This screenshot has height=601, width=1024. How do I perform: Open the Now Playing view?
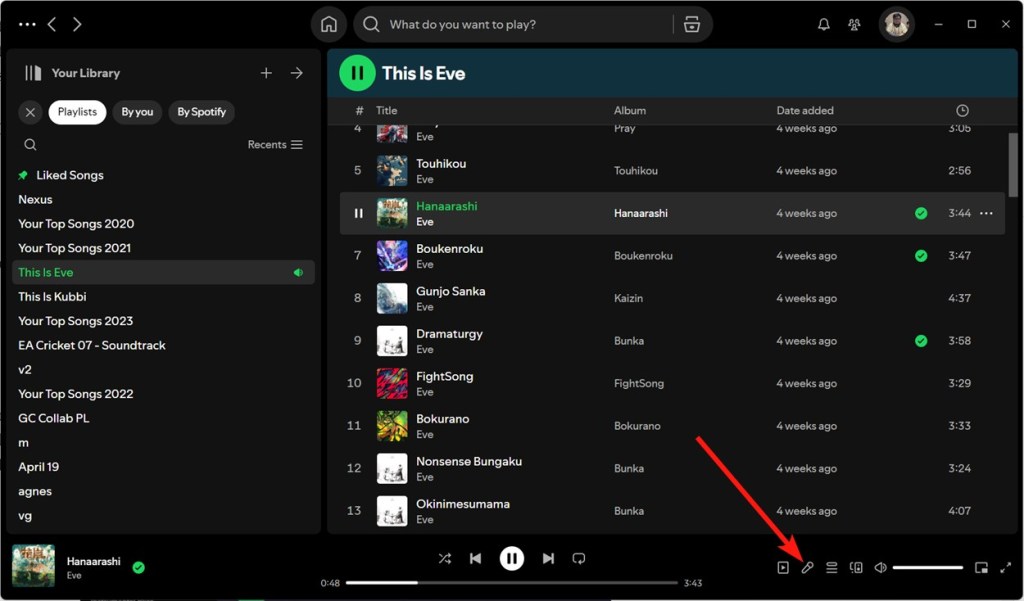[783, 567]
